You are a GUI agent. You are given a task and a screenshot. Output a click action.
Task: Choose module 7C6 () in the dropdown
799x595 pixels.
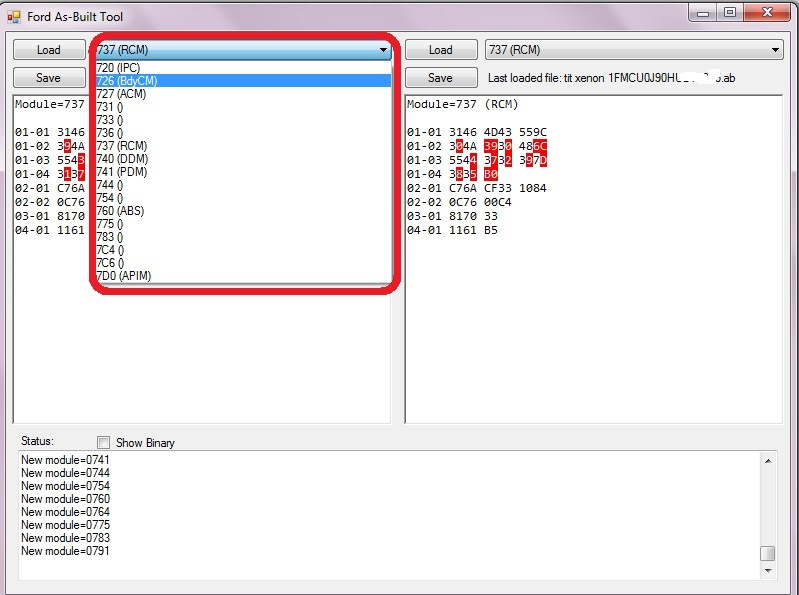tap(243, 263)
